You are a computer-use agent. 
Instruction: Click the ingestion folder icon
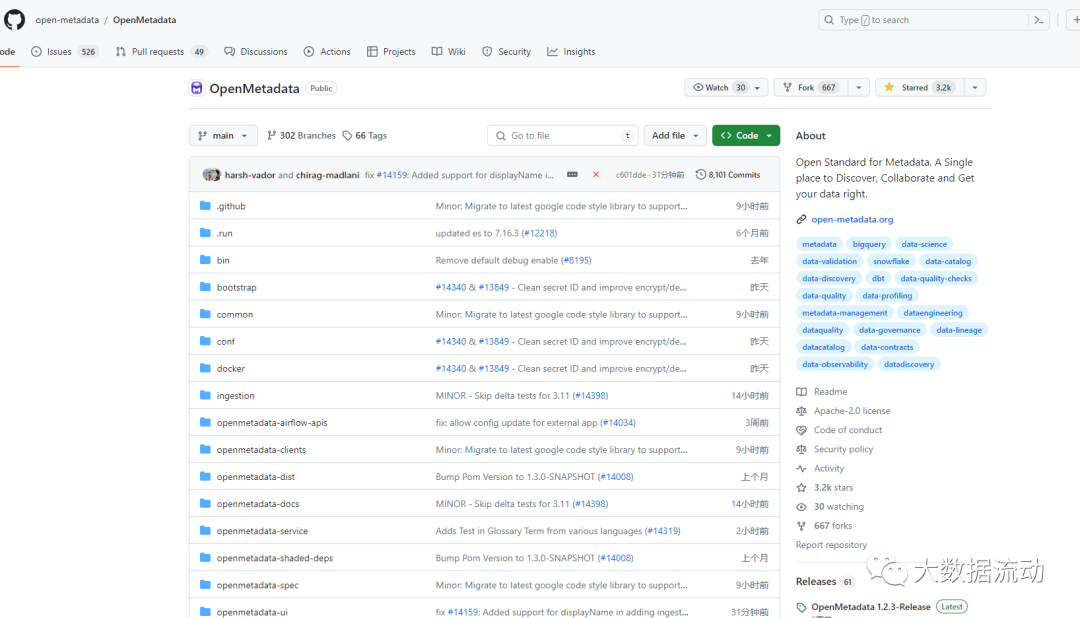[205, 395]
